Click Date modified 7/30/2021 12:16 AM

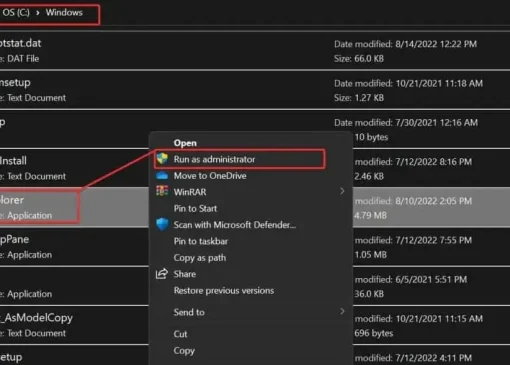click(406, 123)
